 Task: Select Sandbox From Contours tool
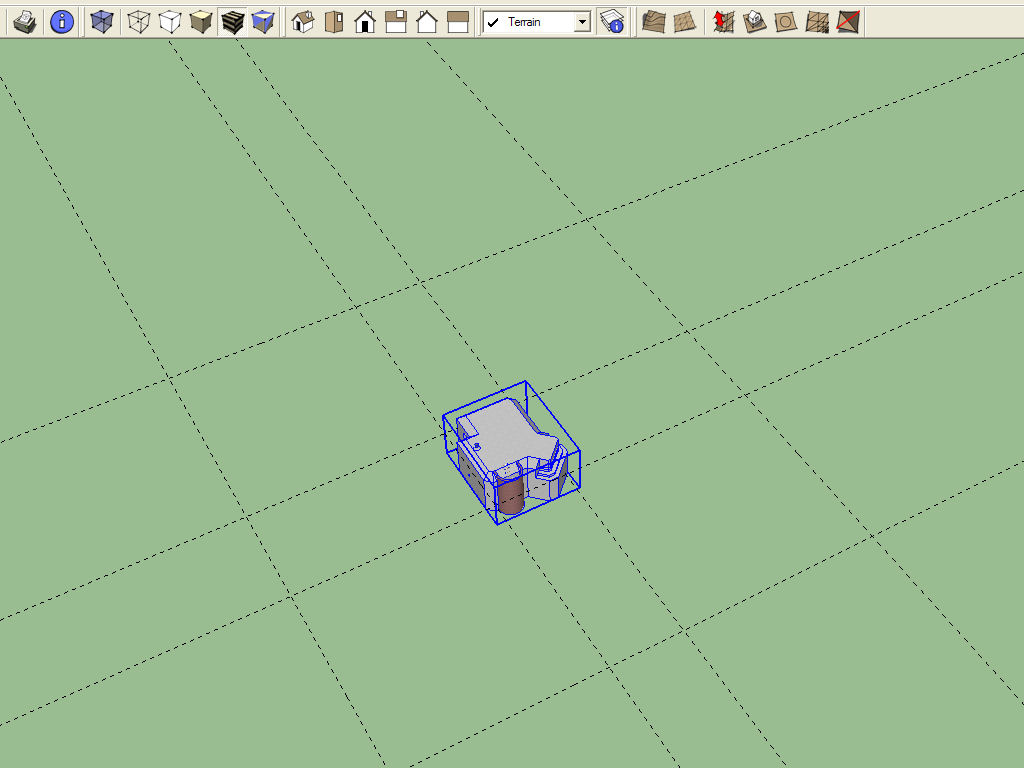tap(654, 22)
